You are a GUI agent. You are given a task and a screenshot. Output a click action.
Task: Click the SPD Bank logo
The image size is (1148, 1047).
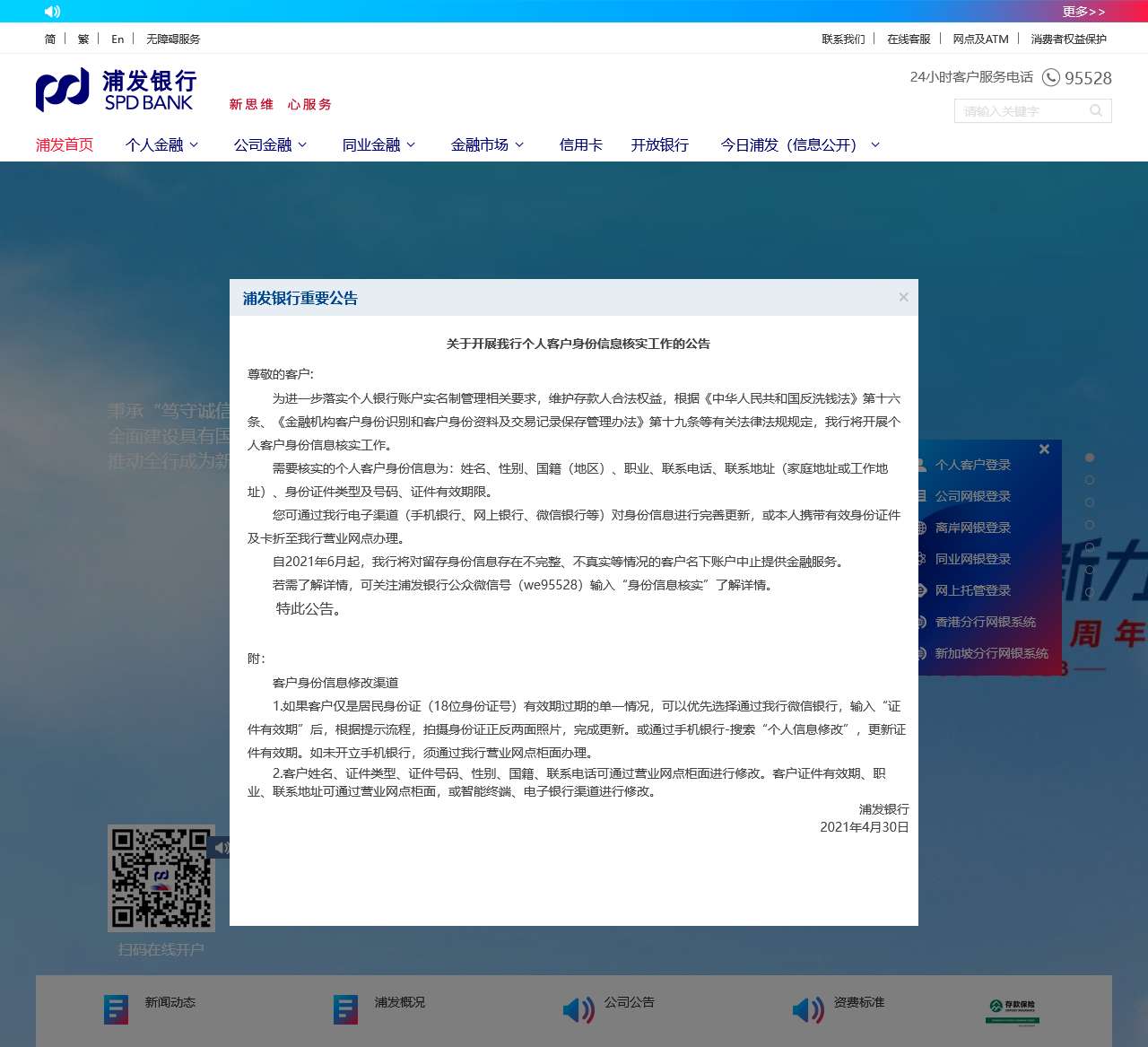point(117,90)
